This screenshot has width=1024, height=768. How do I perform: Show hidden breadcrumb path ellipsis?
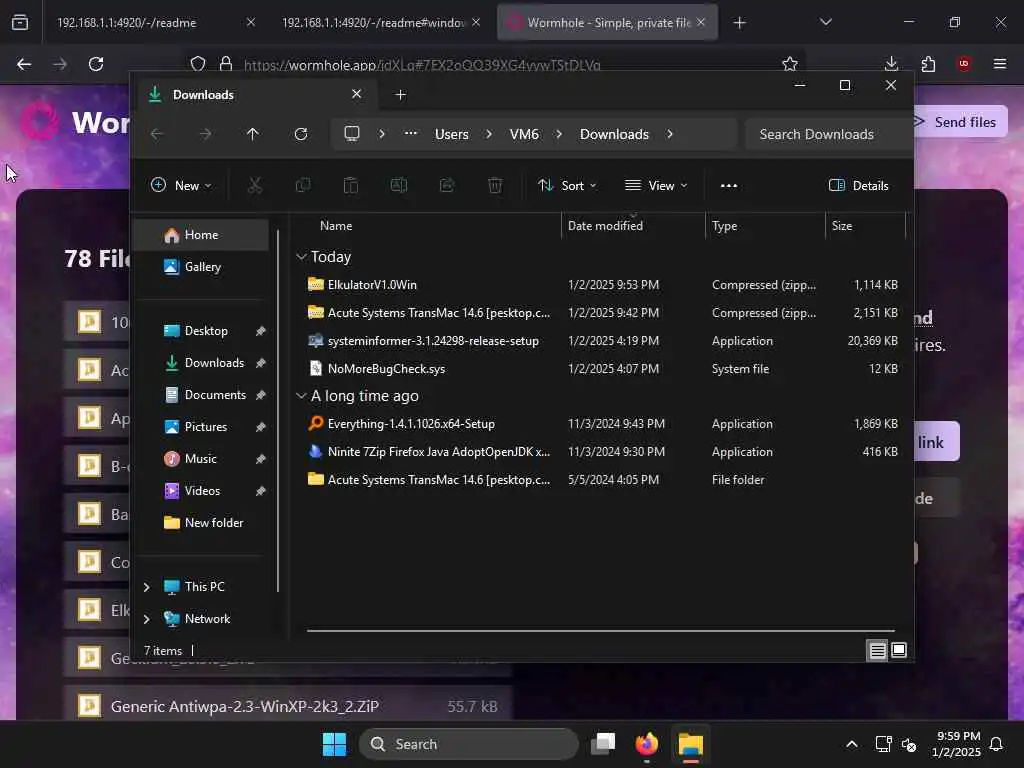point(411,133)
